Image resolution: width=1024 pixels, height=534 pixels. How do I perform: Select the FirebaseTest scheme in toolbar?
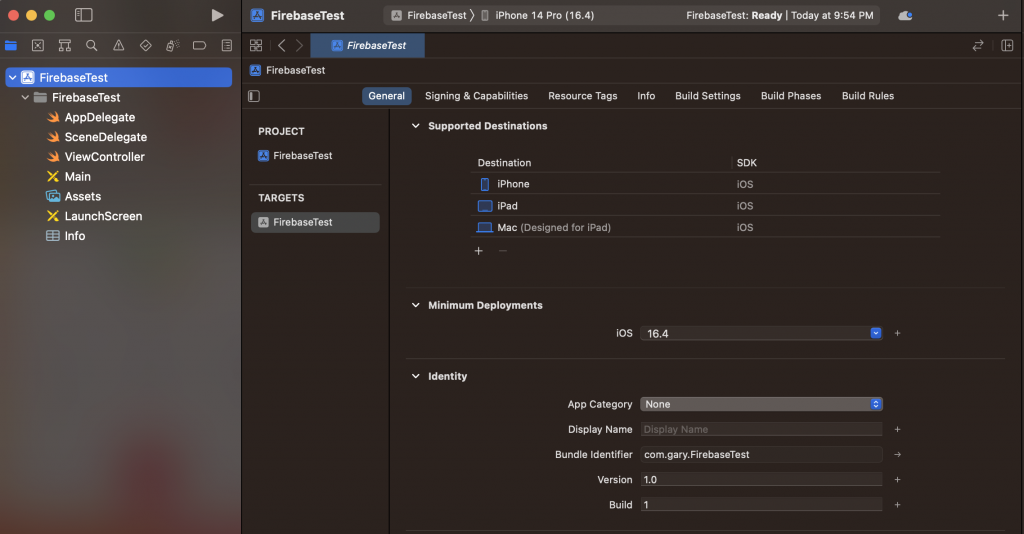(429, 15)
